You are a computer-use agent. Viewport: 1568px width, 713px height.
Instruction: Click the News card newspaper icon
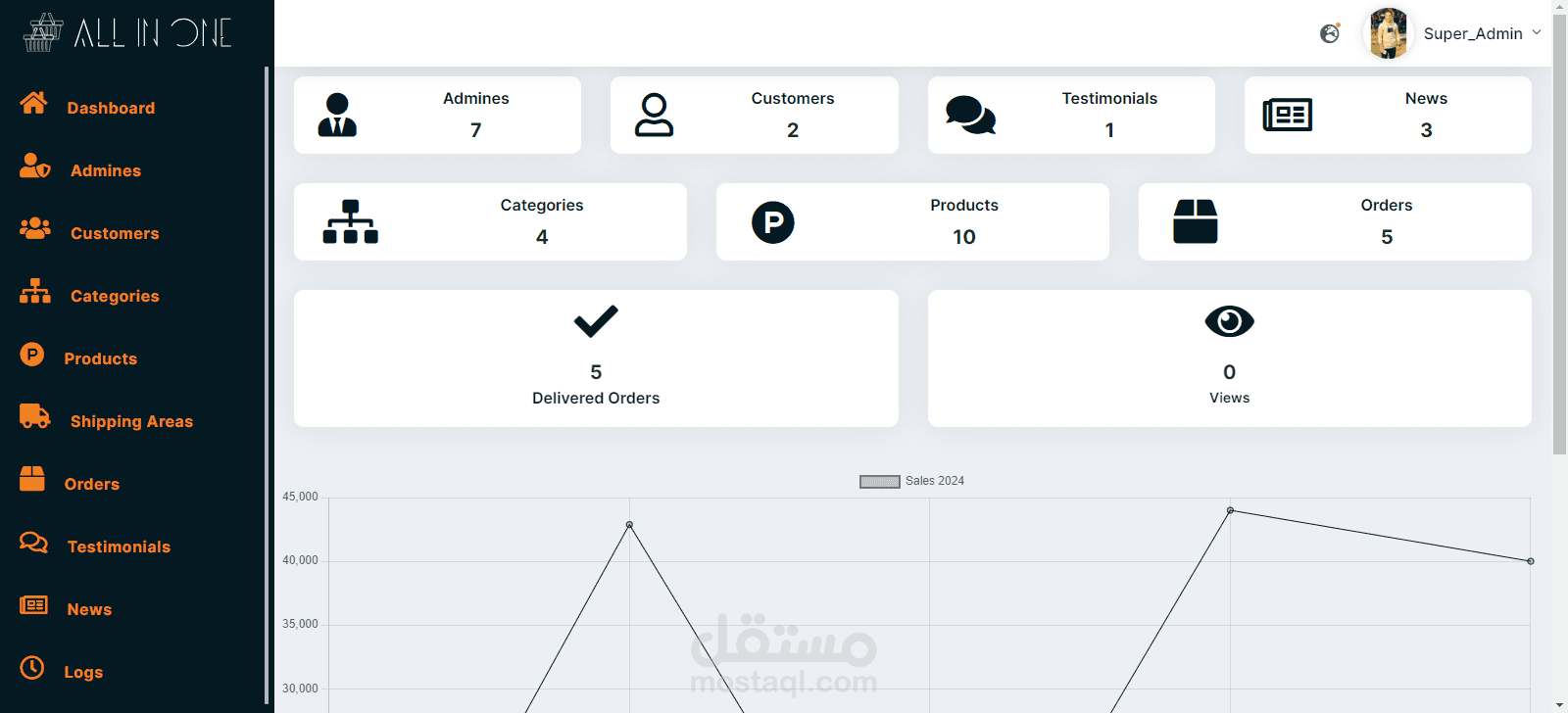click(1288, 115)
